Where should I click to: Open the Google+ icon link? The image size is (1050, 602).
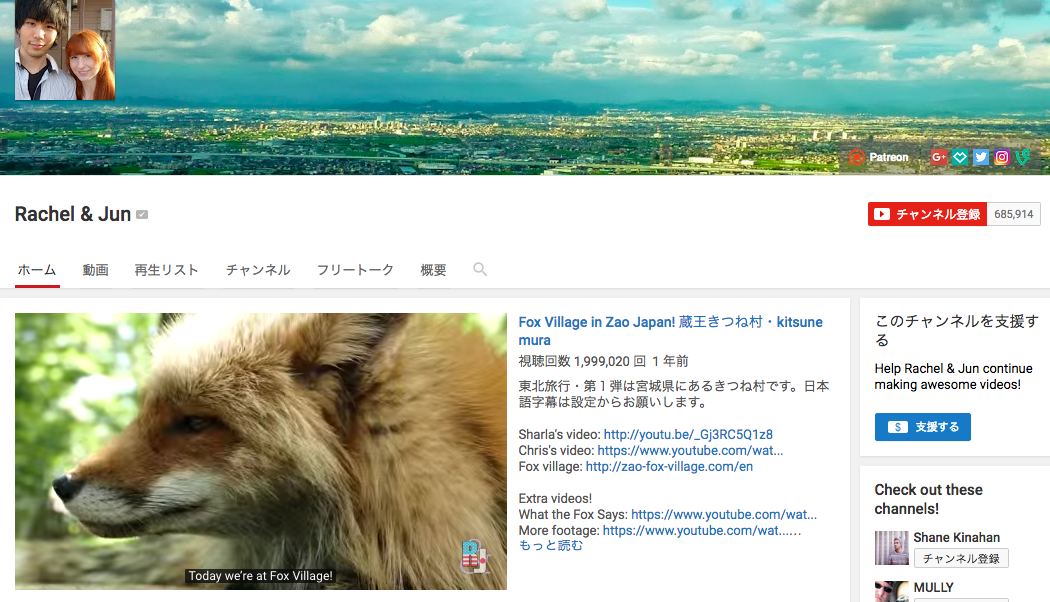pos(939,157)
